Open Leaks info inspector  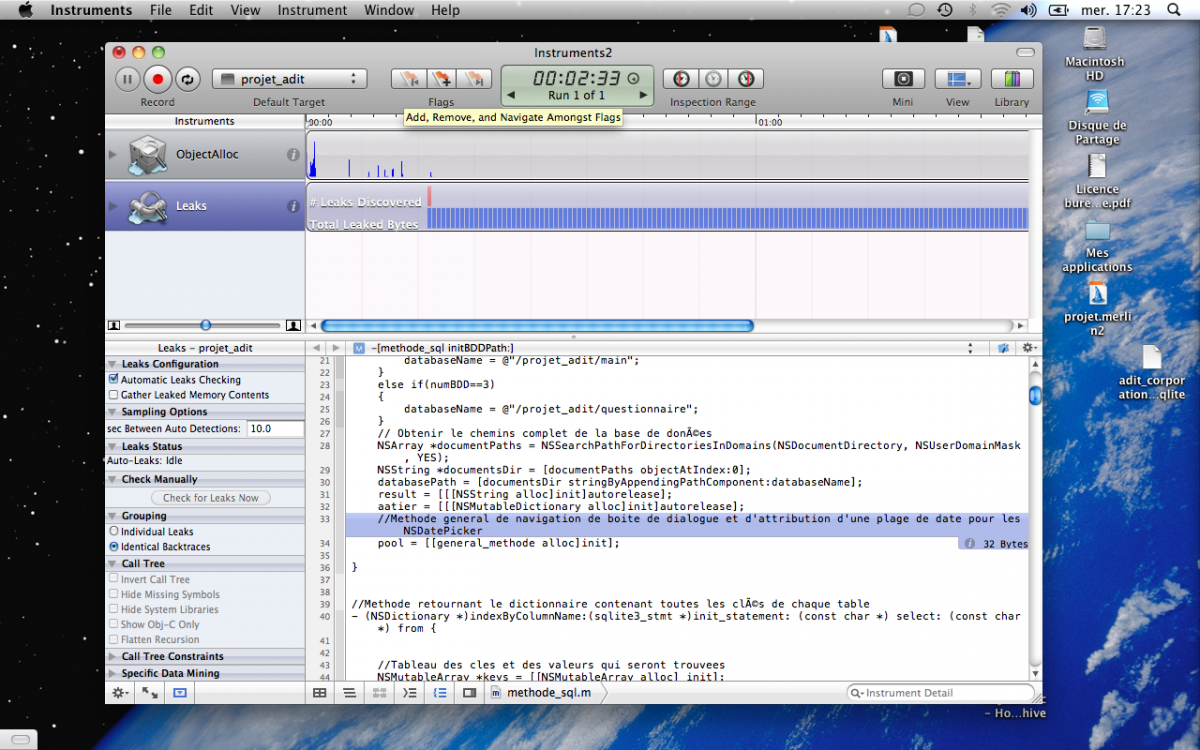tap(293, 206)
